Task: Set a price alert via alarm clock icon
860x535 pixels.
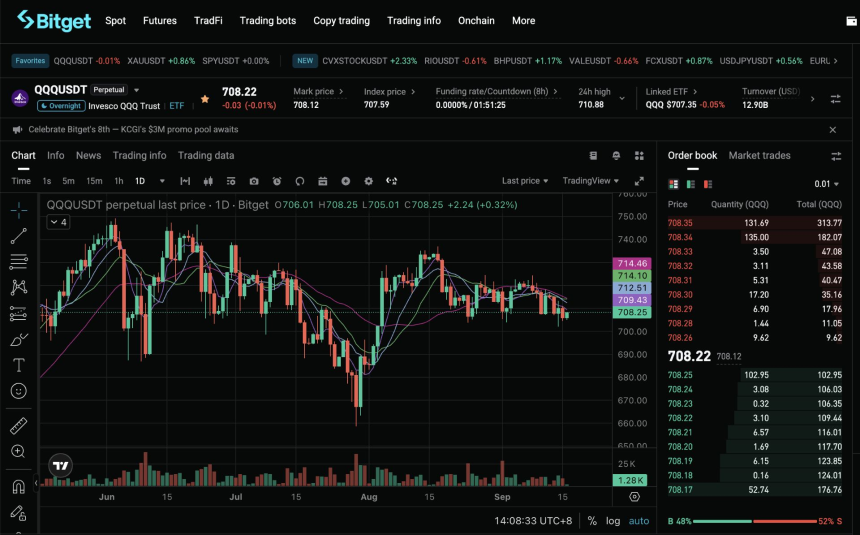Action: (x=277, y=181)
